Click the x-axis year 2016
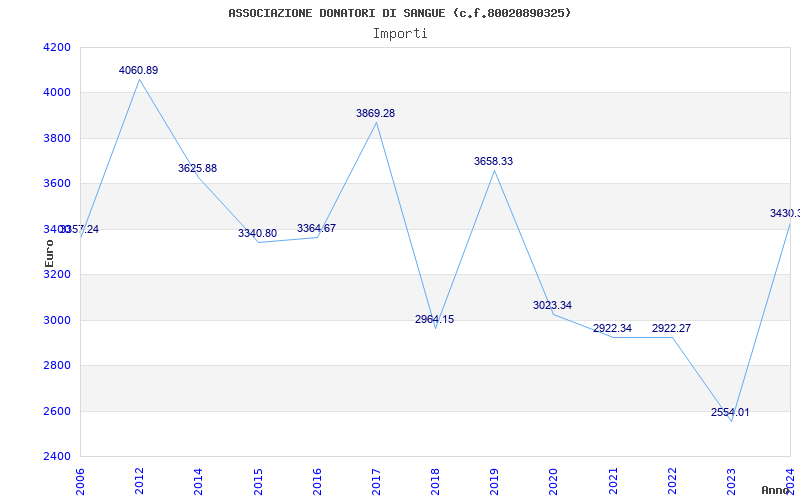 coord(317,481)
